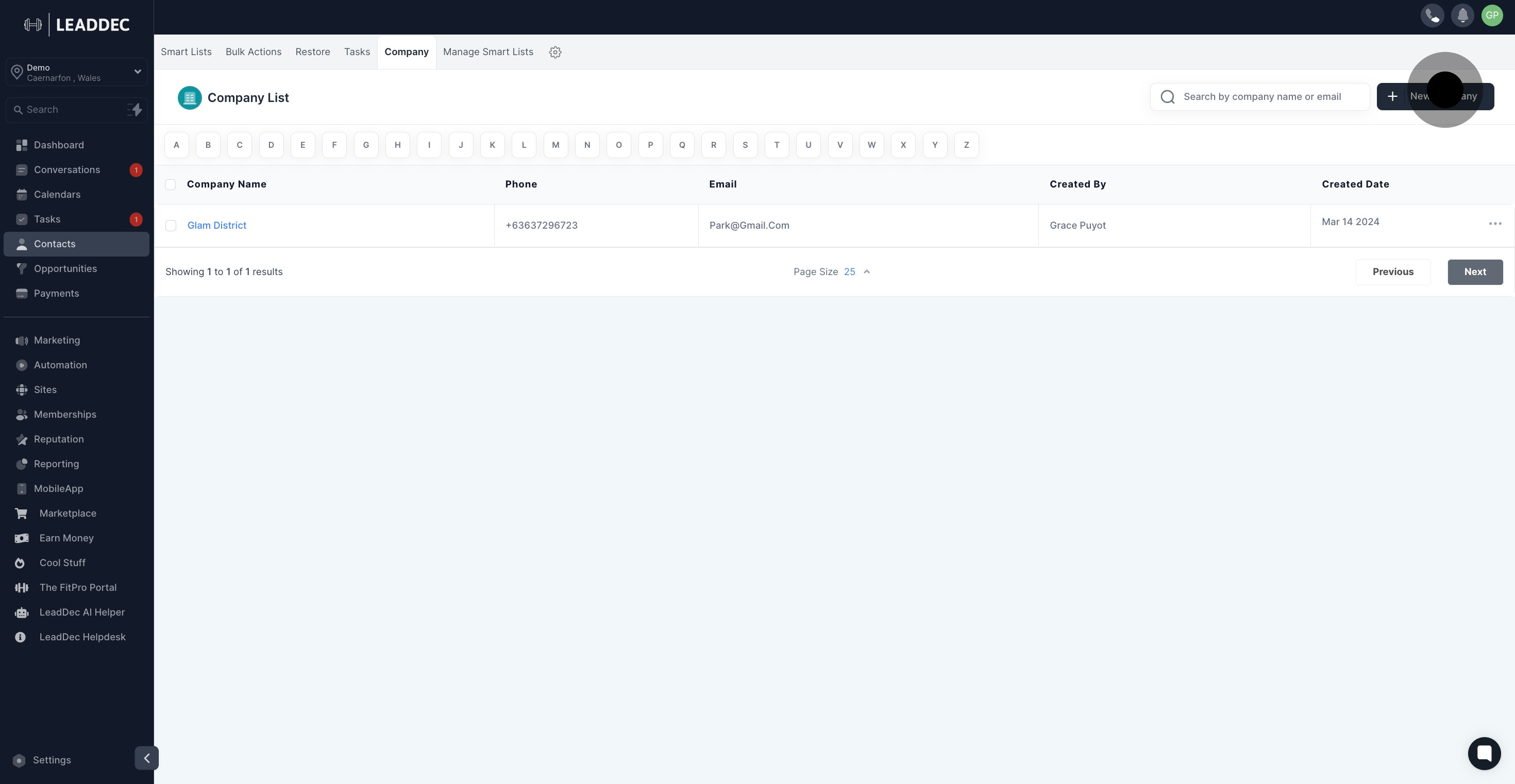
Task: Open Reputation in sidebar
Action: [x=76, y=439]
